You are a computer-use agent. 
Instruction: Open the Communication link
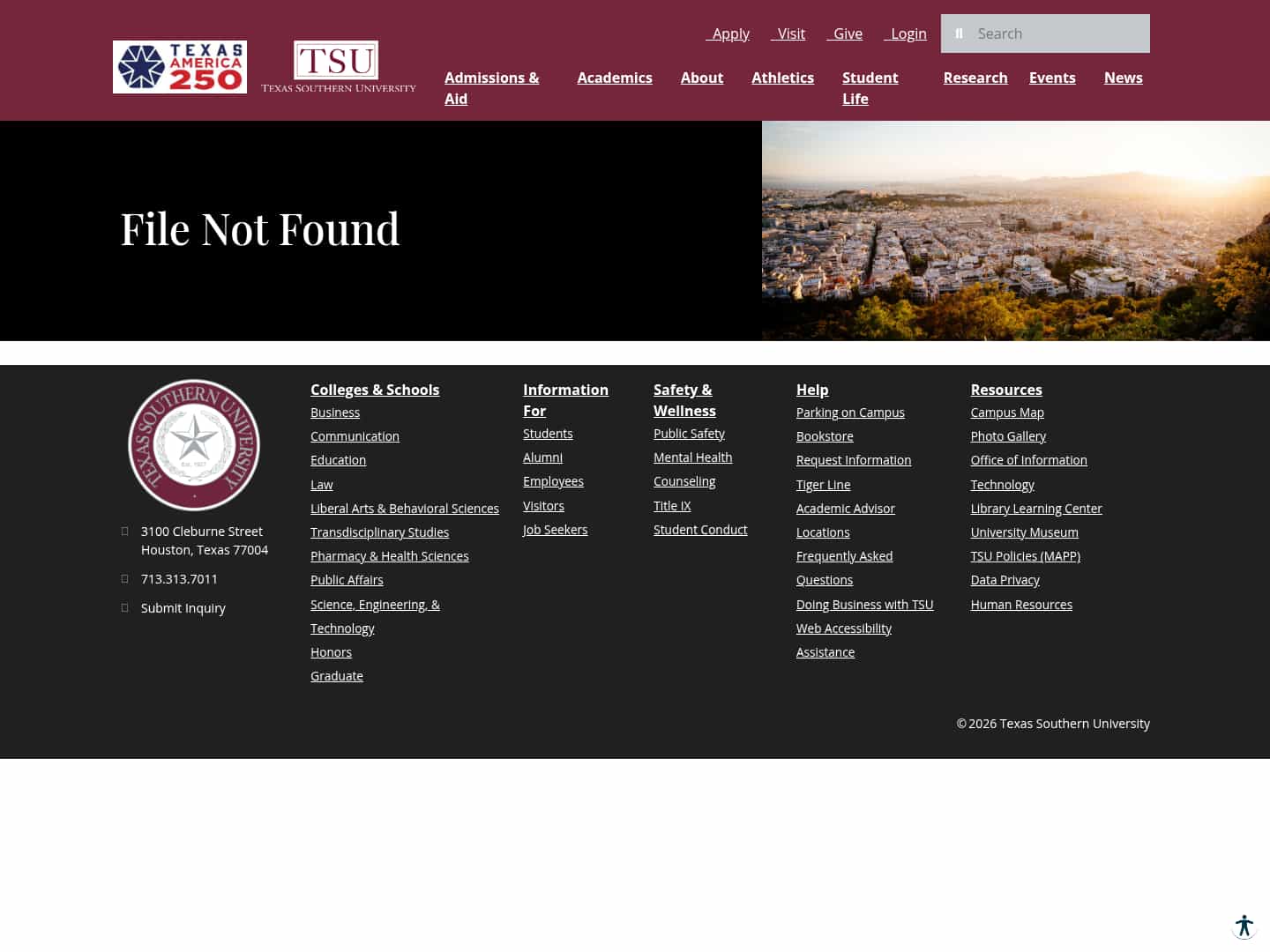[x=355, y=436]
